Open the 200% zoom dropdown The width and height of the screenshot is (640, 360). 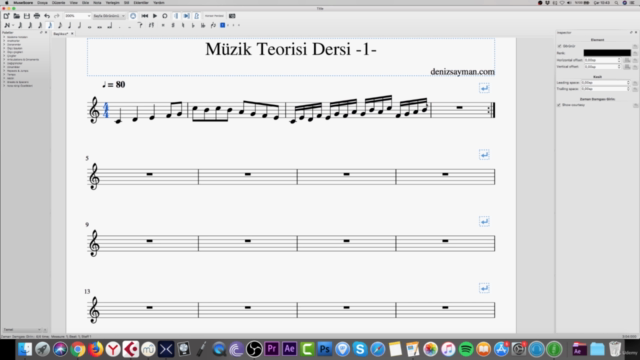pos(77,16)
